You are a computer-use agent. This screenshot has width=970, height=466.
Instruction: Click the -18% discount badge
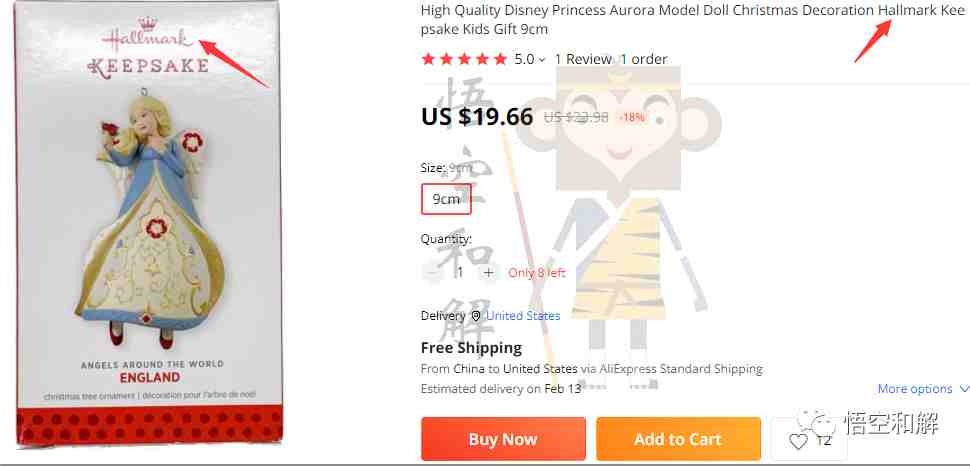click(632, 116)
